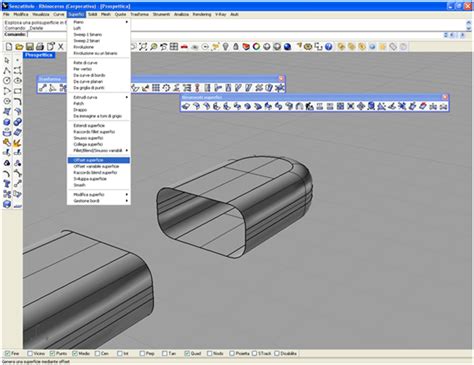Viewport: 474px width, 365px height.
Task: Toggle the Disabilita osnap checkbox
Action: click(277, 353)
